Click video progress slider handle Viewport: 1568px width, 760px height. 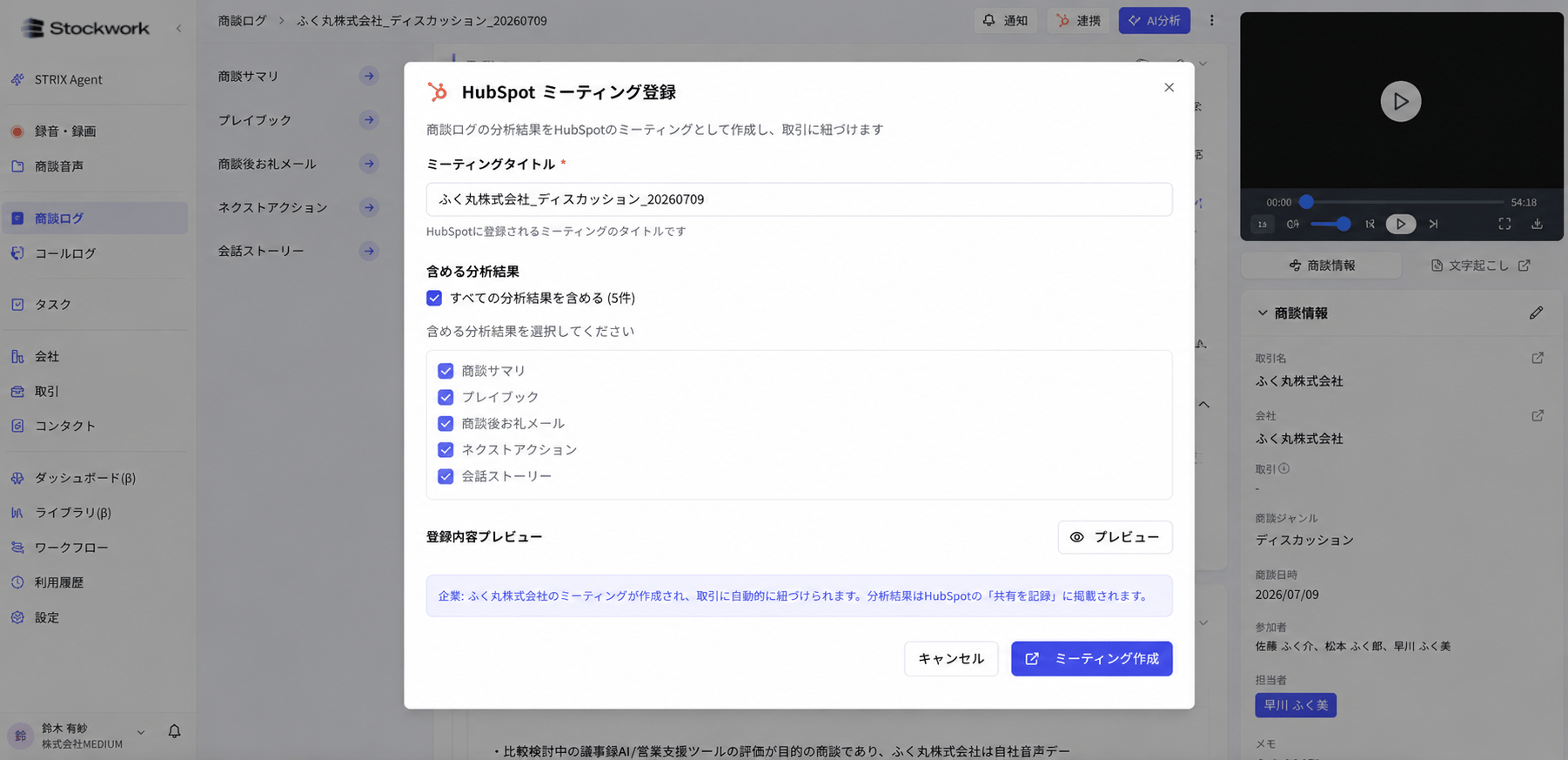pyautogui.click(x=1306, y=202)
